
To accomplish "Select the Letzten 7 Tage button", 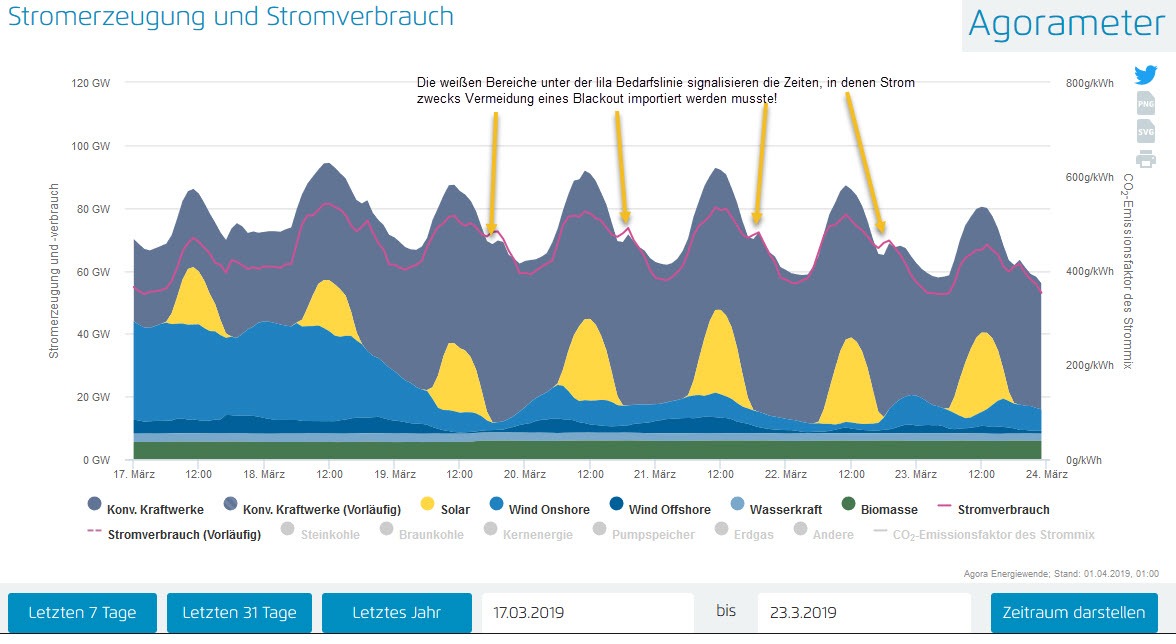I will (82, 613).
